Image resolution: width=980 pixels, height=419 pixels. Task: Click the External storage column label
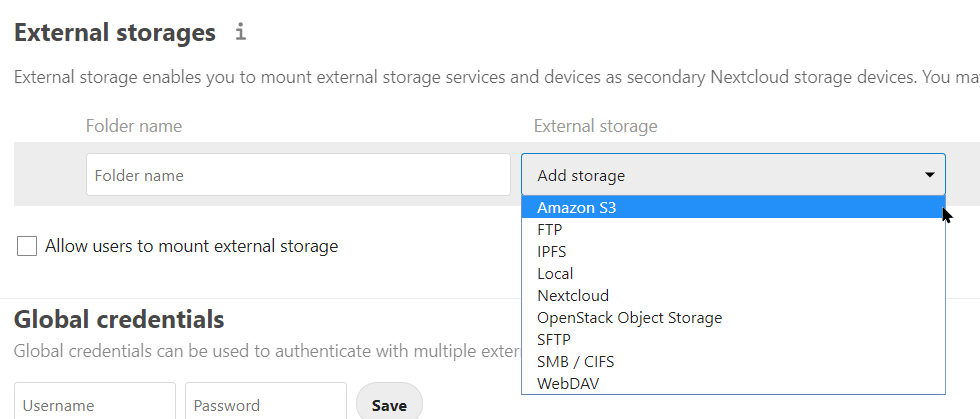tap(596, 126)
